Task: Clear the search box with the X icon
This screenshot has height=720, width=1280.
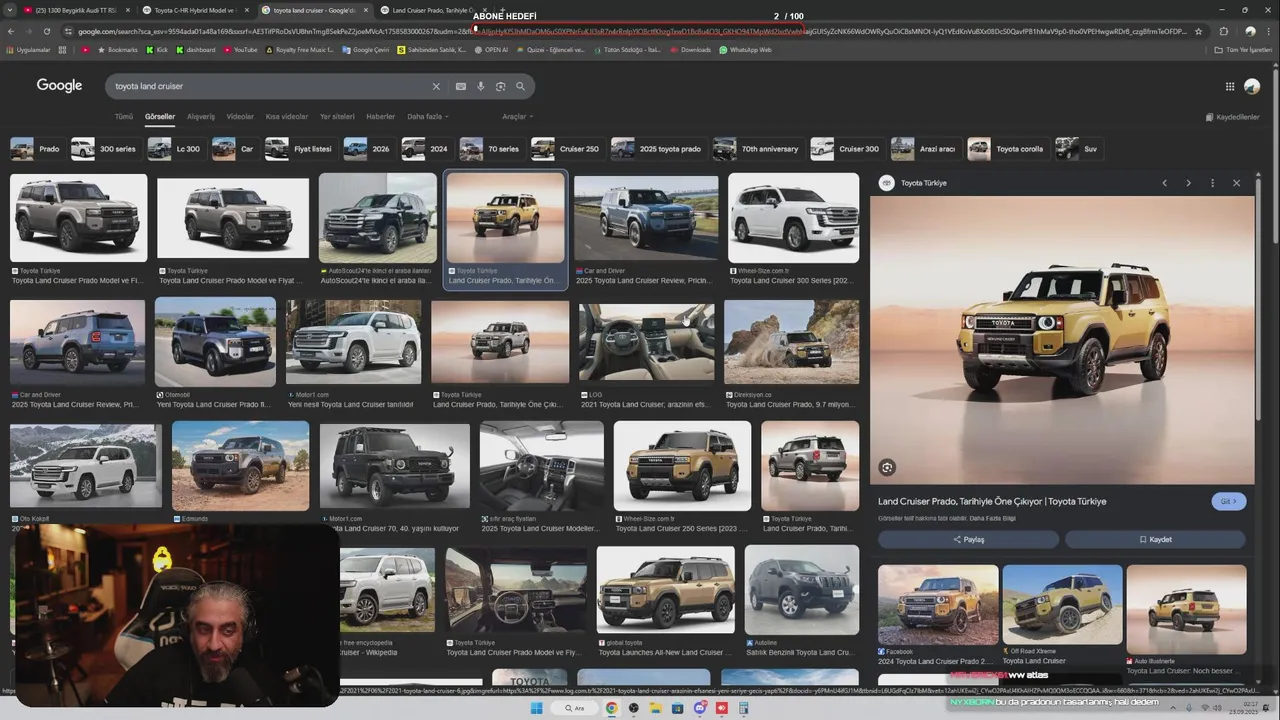Action: [436, 86]
